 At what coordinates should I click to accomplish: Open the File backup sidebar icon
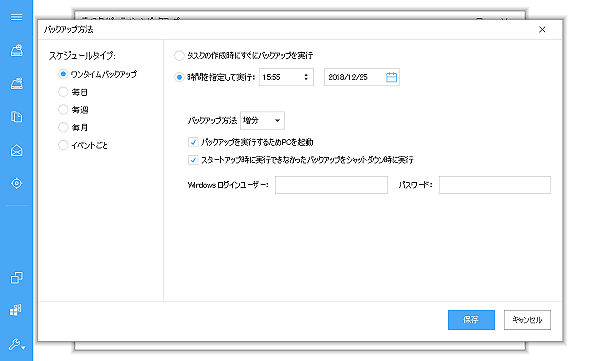coord(16,117)
